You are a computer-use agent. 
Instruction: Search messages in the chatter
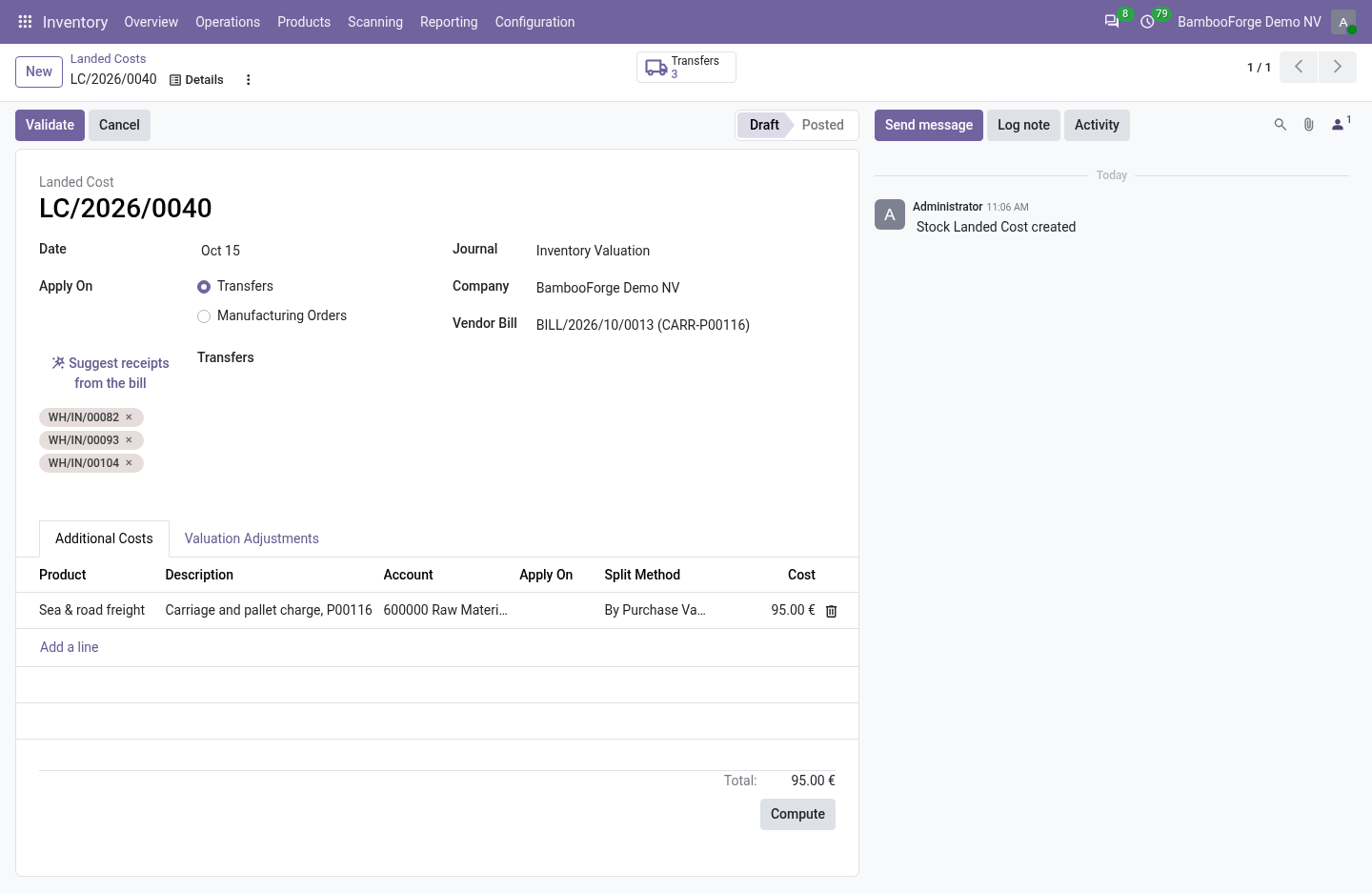click(x=1281, y=125)
